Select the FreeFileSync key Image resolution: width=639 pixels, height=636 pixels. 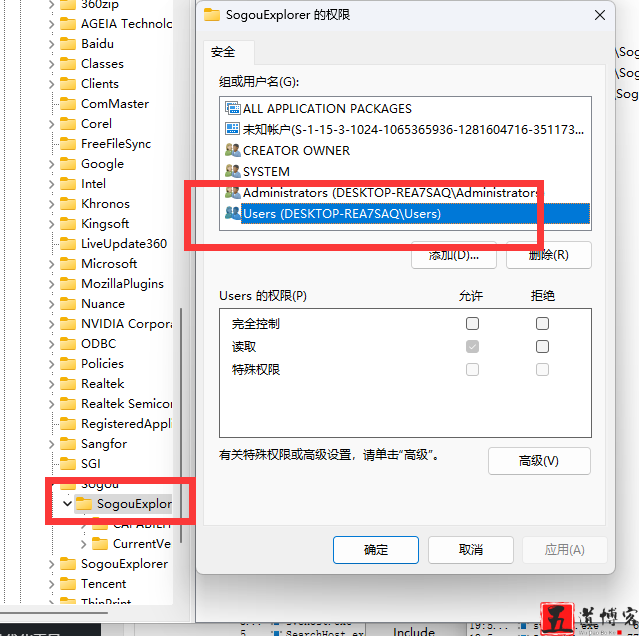[x=116, y=143]
